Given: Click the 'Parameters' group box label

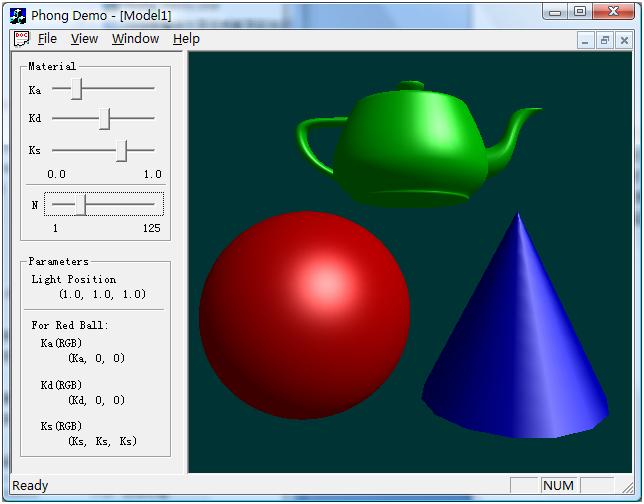Looking at the screenshot, I should (x=59, y=262).
